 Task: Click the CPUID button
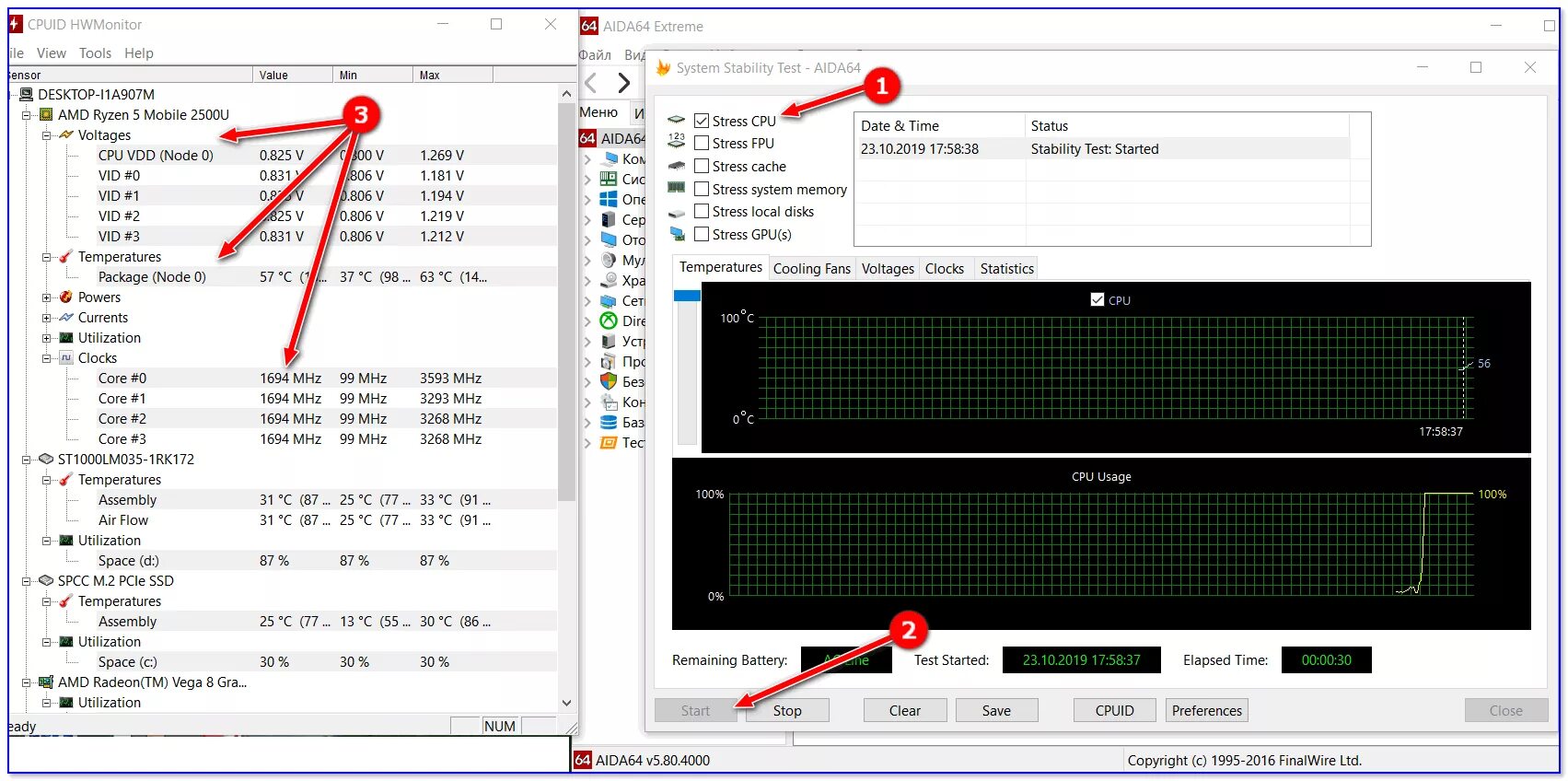coord(1115,710)
